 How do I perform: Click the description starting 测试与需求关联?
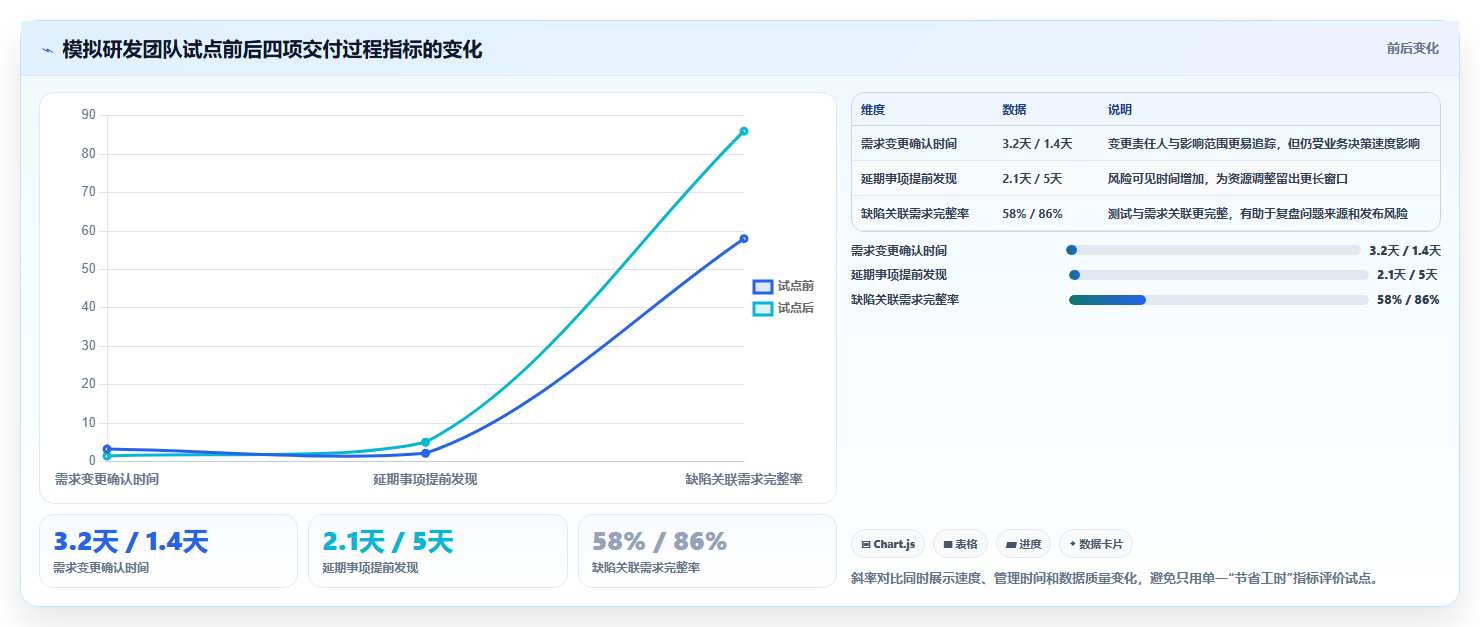pos(1257,214)
